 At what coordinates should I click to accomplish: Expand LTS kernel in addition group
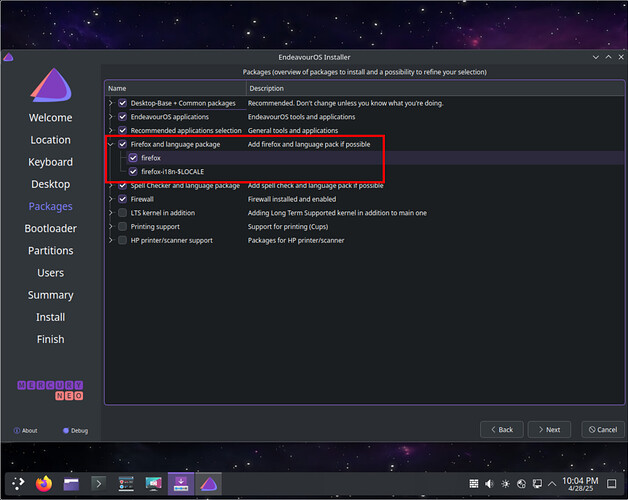[111, 213]
